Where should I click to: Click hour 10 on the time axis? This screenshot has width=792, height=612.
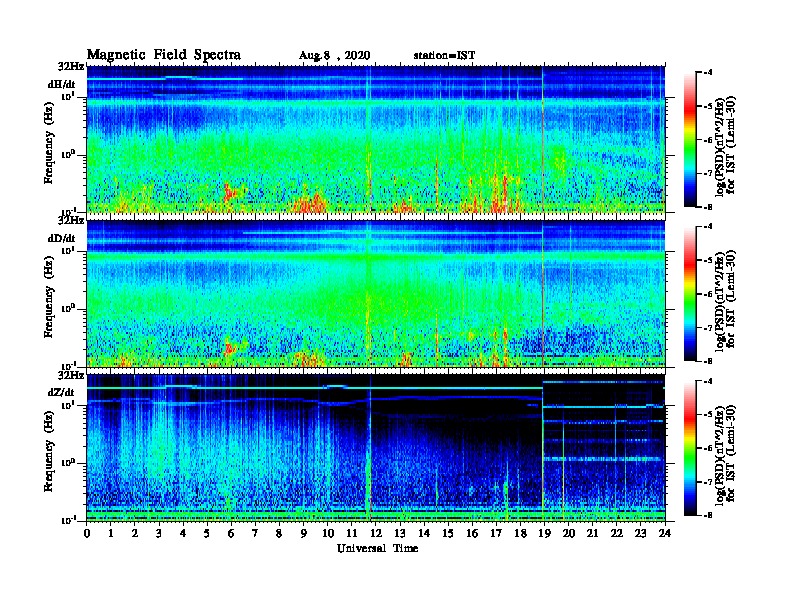[x=328, y=534]
